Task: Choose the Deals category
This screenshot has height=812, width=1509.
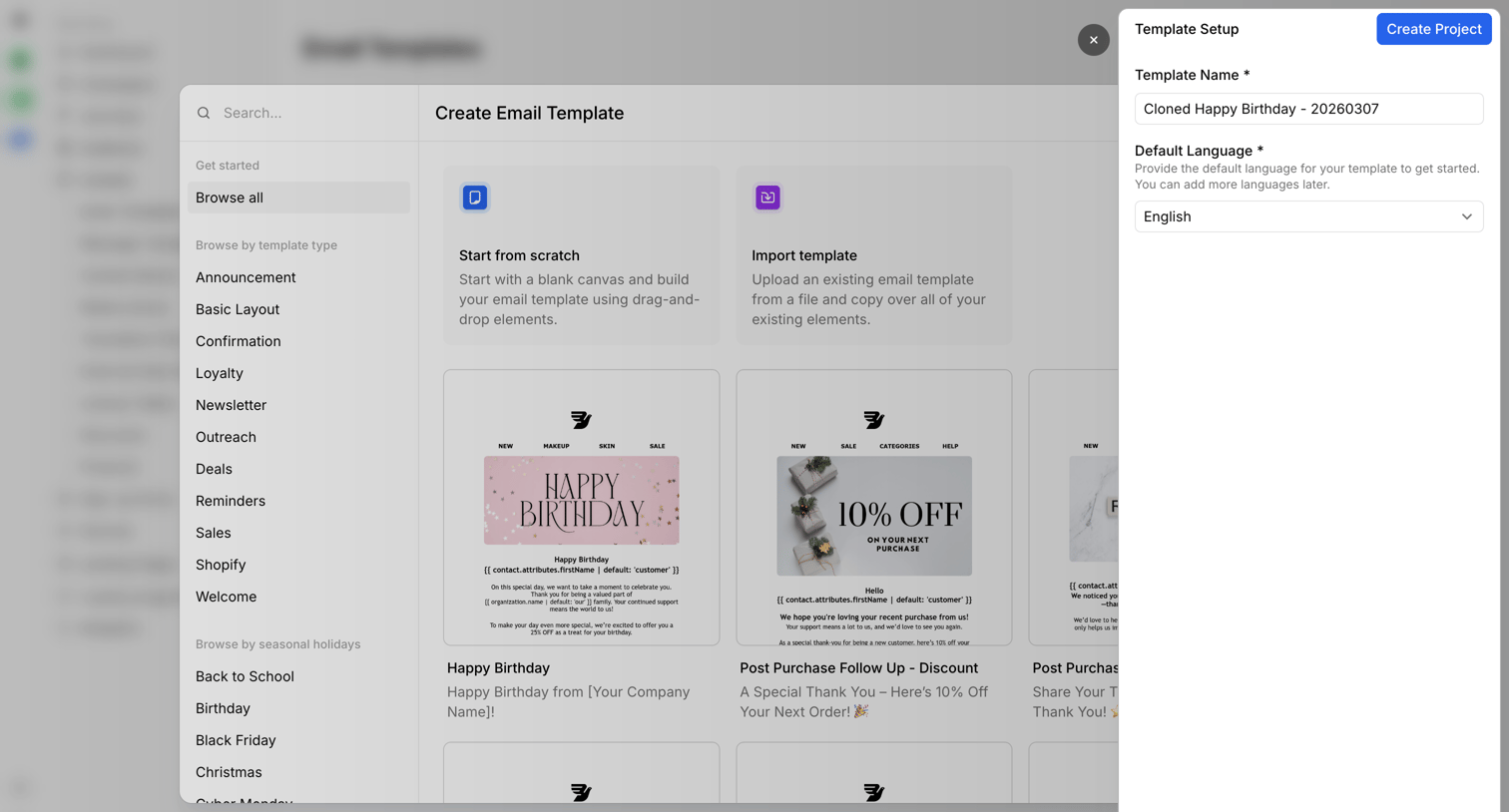Action: (214, 469)
